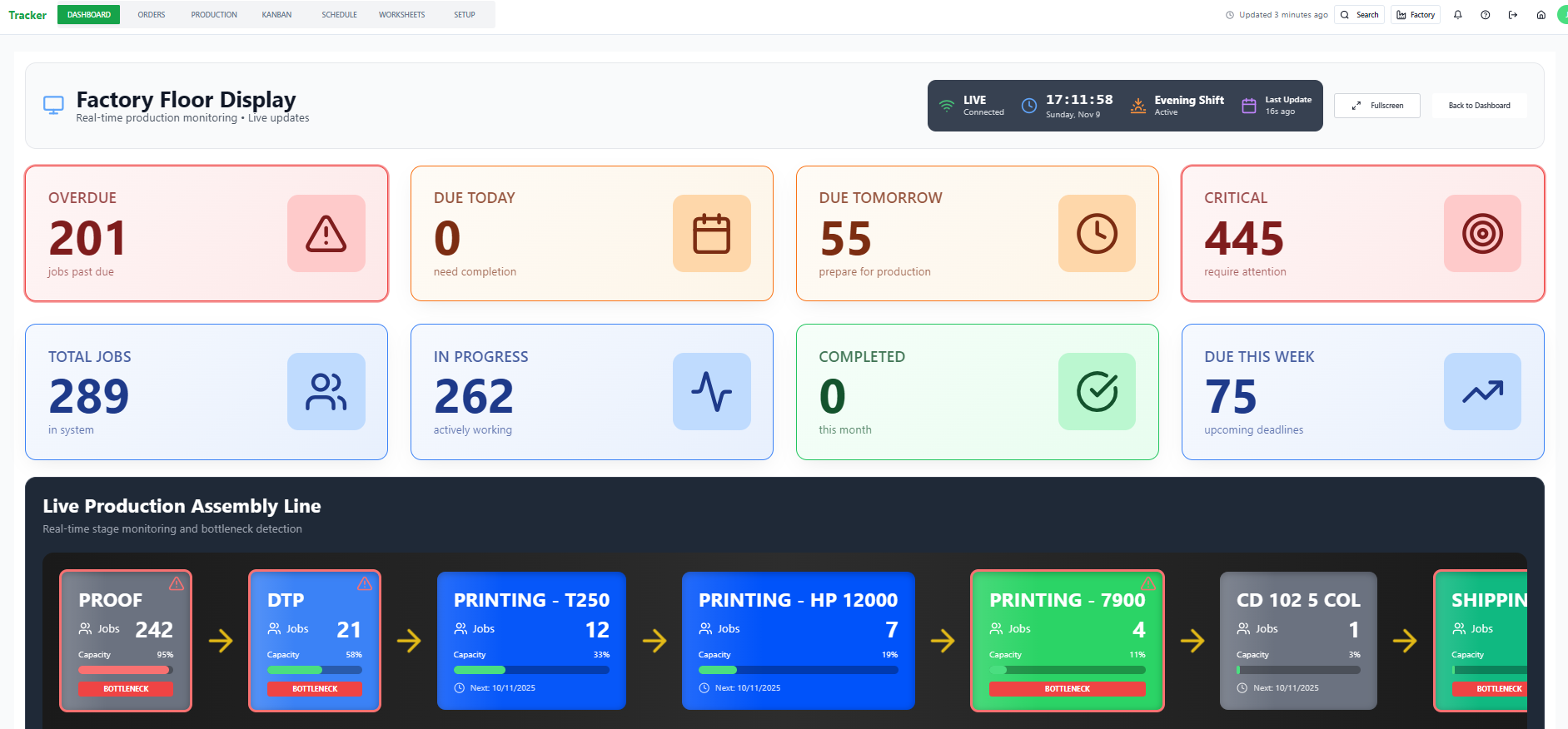
Task: Click the Last Update calendar icon
Action: [1249, 106]
